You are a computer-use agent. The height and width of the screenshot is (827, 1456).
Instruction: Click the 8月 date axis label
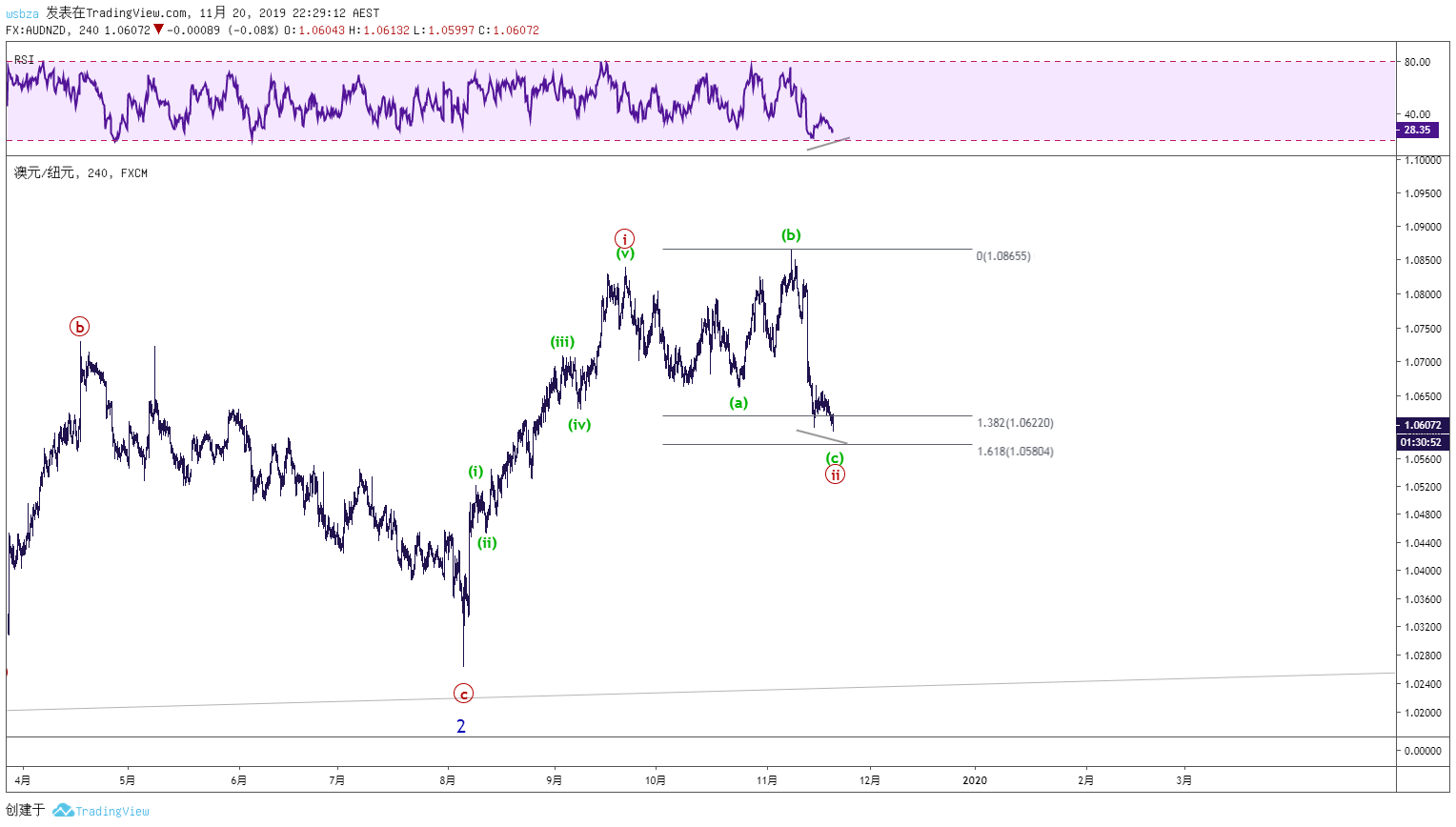tap(448, 780)
